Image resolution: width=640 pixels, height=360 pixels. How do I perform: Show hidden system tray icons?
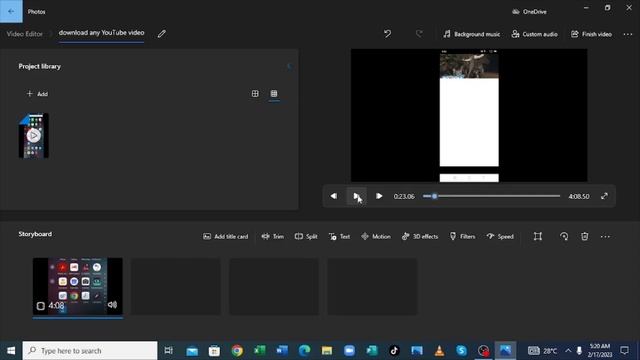568,351
